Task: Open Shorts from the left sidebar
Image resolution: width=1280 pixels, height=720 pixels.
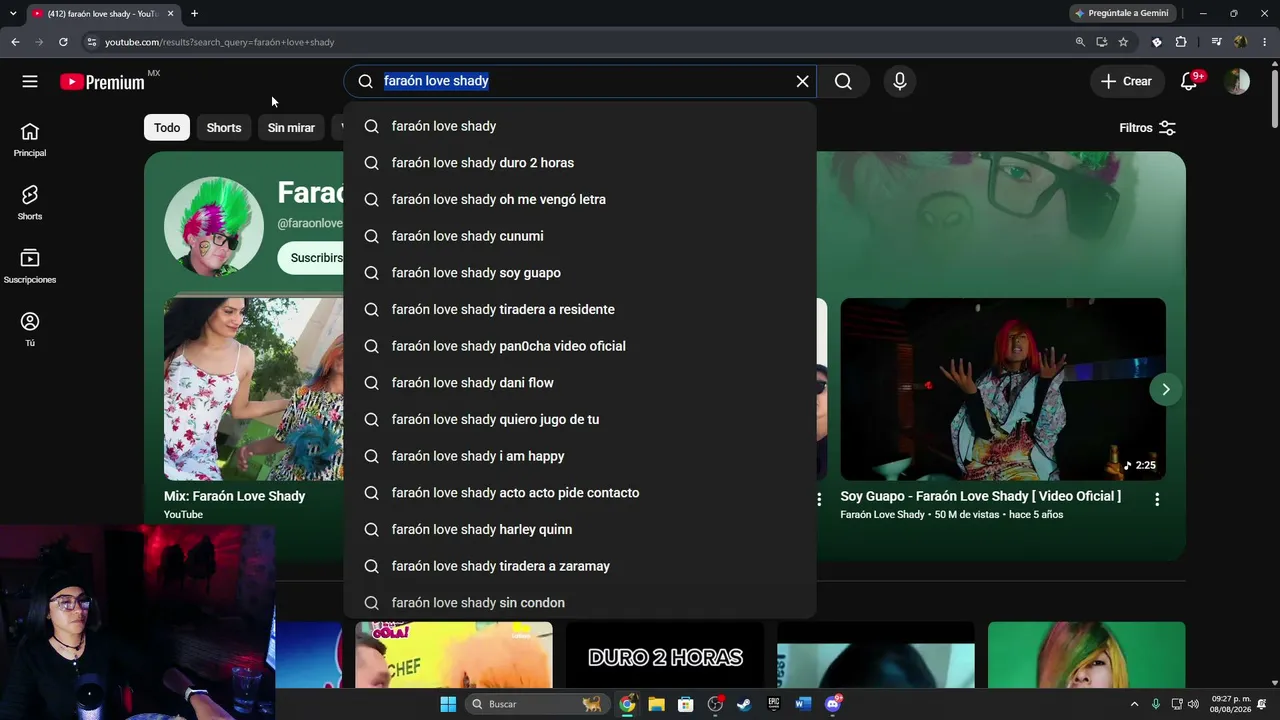Action: click(30, 203)
